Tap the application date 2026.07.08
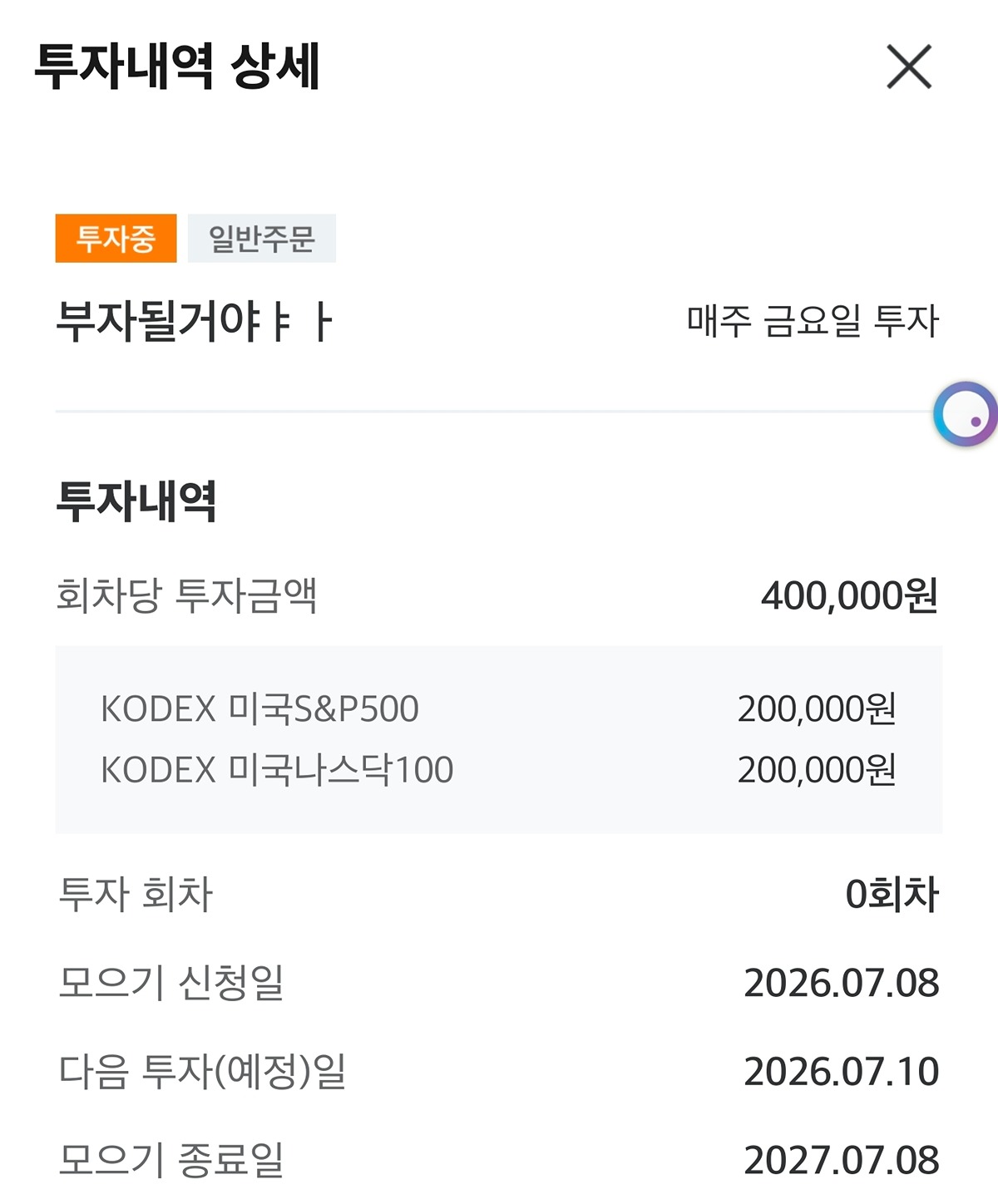Viewport: 998px width, 1204px height. click(x=842, y=983)
